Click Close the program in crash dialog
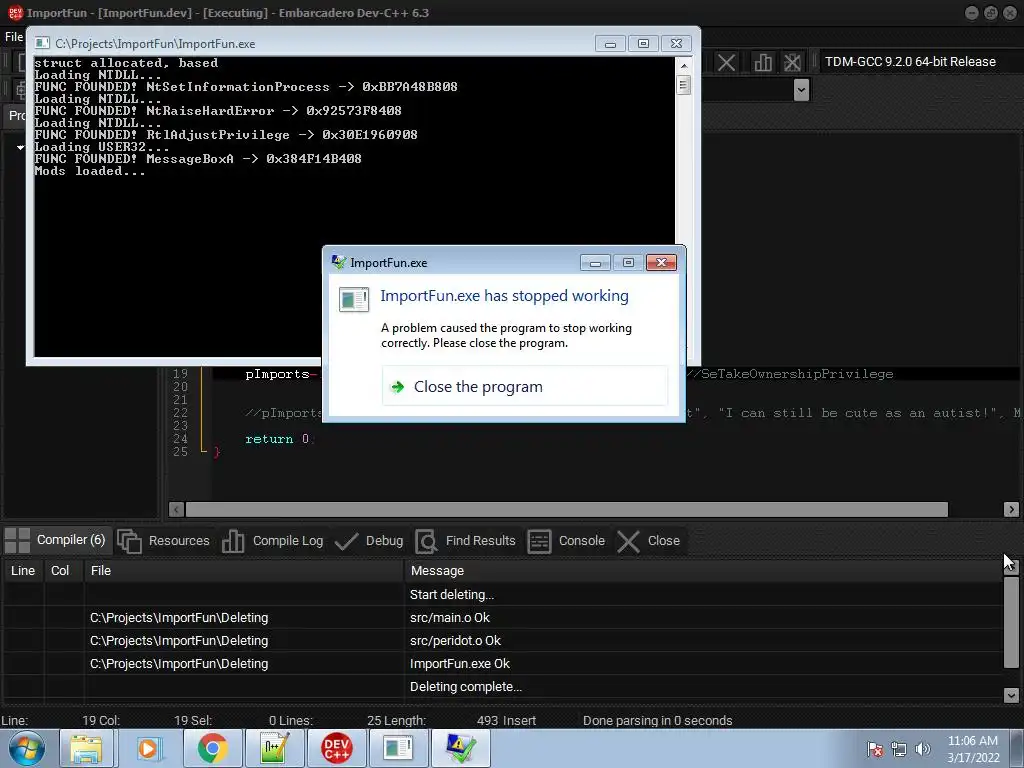 coord(524,387)
